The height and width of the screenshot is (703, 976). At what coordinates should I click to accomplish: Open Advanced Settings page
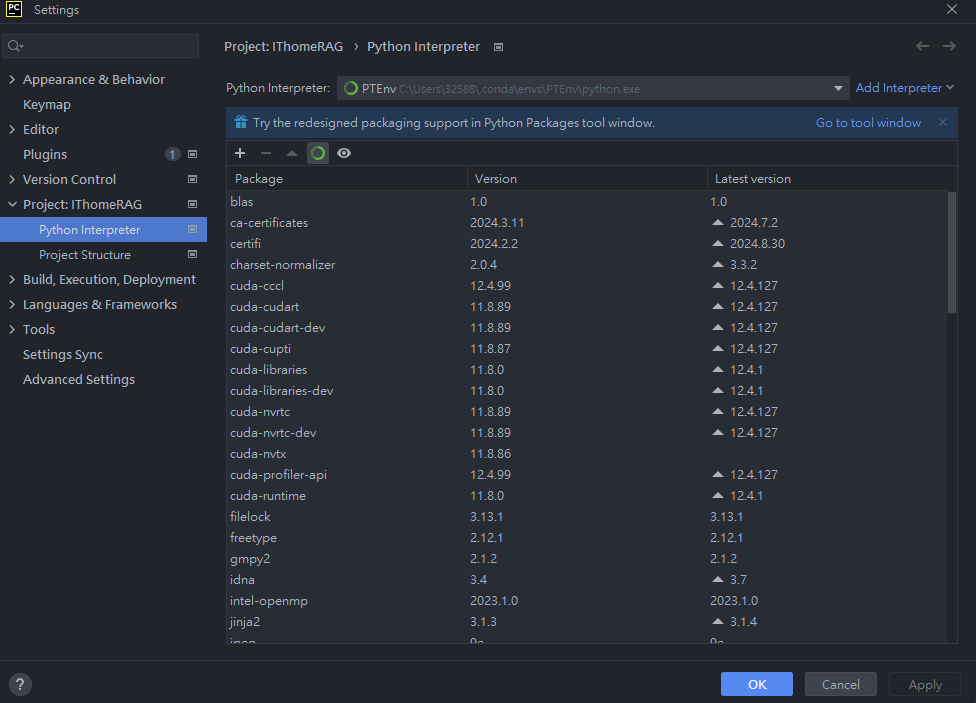78,379
